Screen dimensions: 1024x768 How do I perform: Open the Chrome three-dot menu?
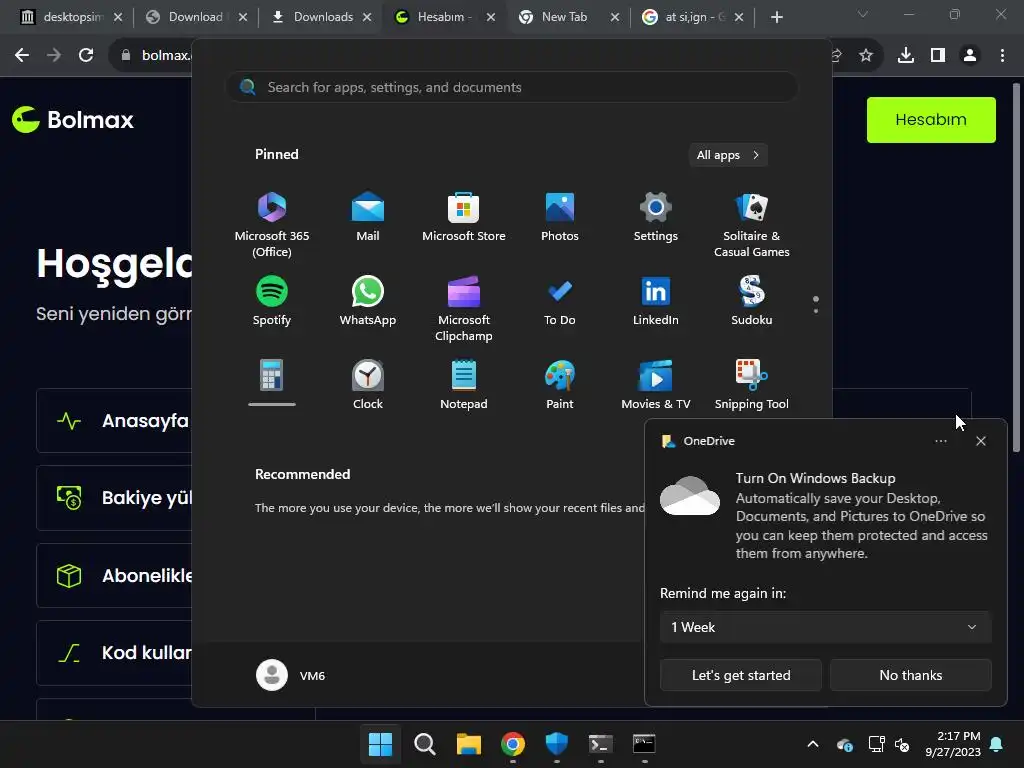point(1002,56)
